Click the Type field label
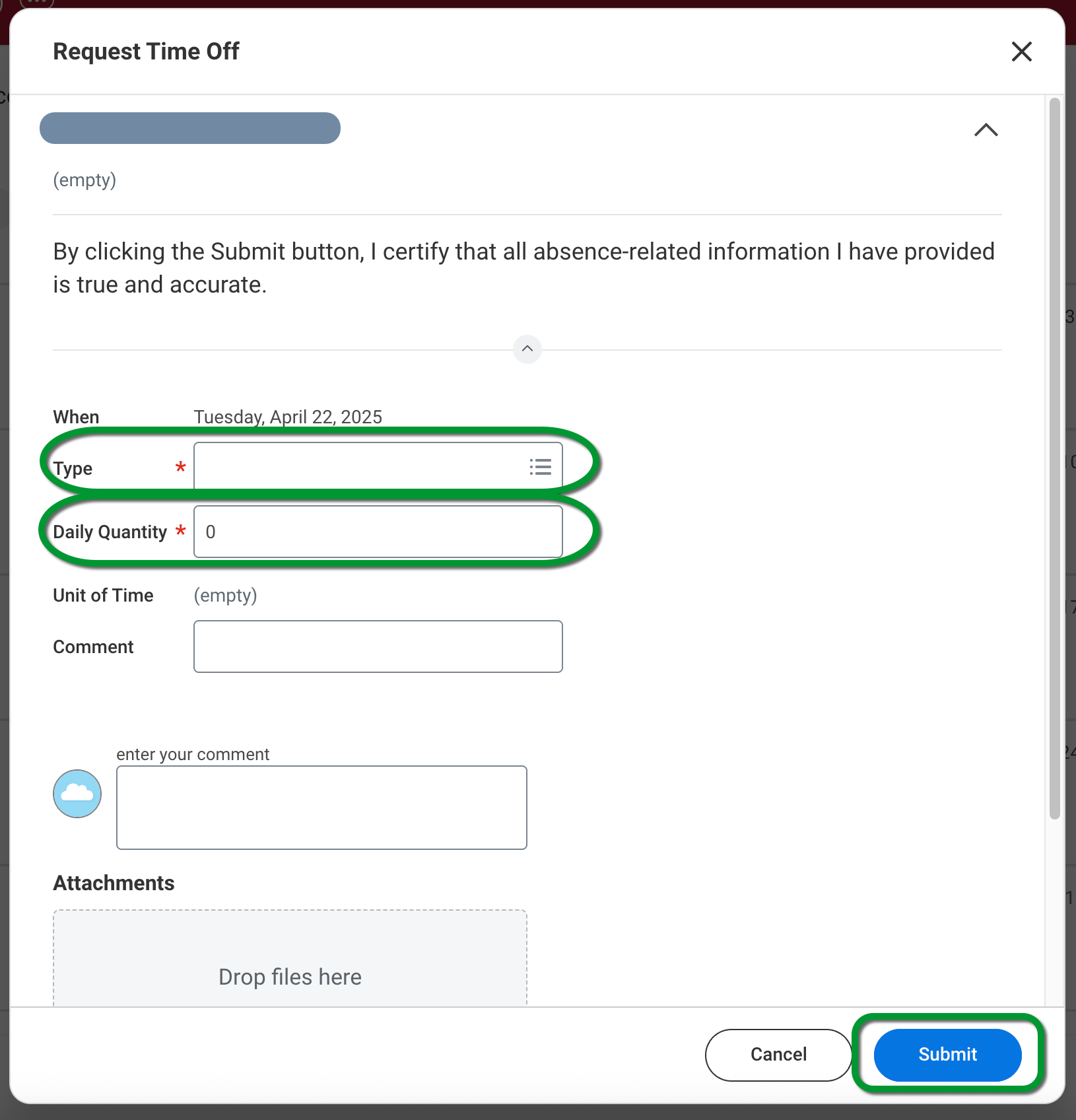 point(73,468)
